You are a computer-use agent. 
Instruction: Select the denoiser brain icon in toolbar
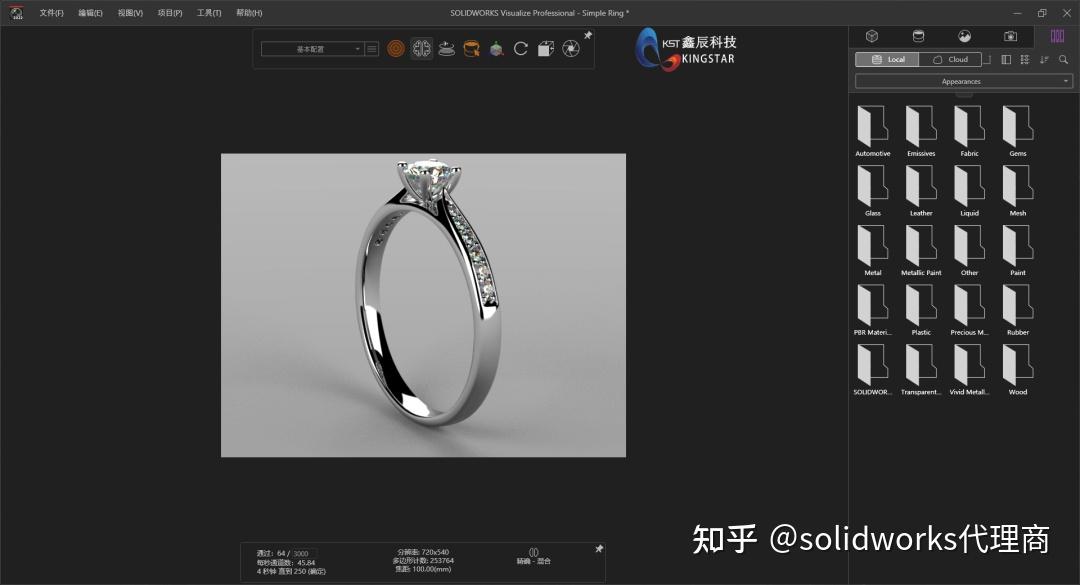tap(421, 48)
